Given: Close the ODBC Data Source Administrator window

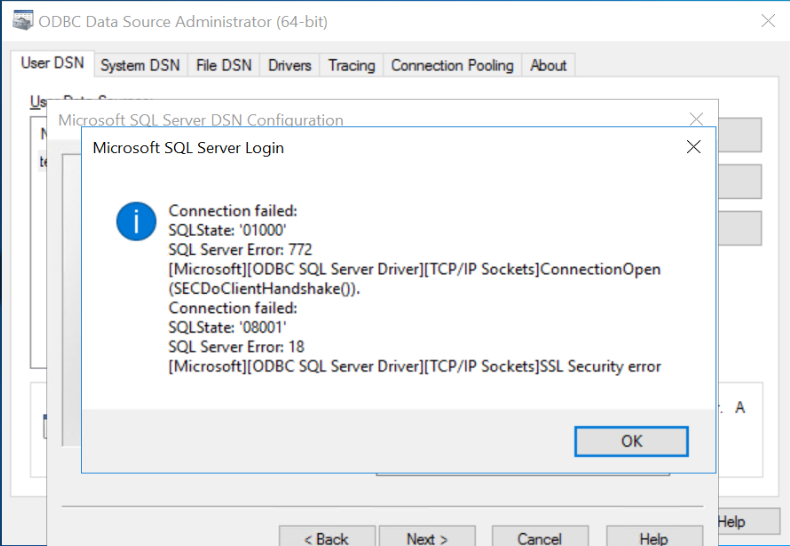Looking at the screenshot, I should coord(767,21).
